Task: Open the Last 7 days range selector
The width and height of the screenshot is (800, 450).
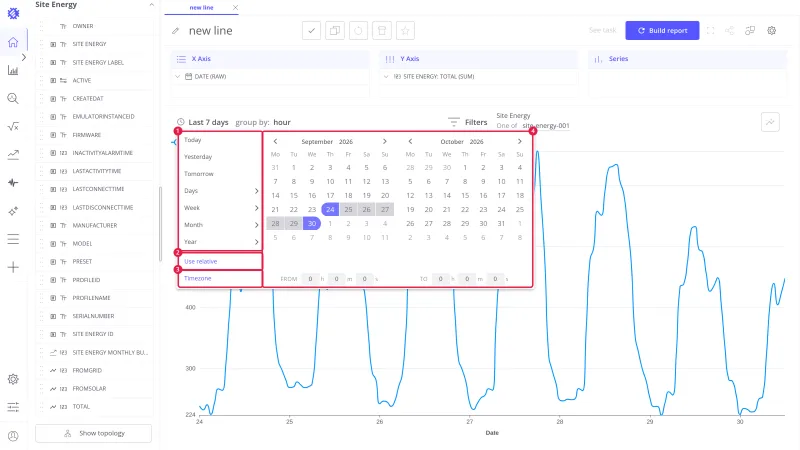Action: tap(208, 122)
